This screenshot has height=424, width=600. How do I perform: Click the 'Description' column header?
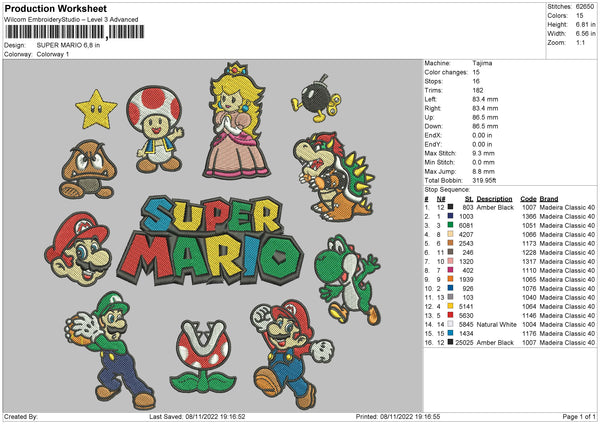(494, 199)
